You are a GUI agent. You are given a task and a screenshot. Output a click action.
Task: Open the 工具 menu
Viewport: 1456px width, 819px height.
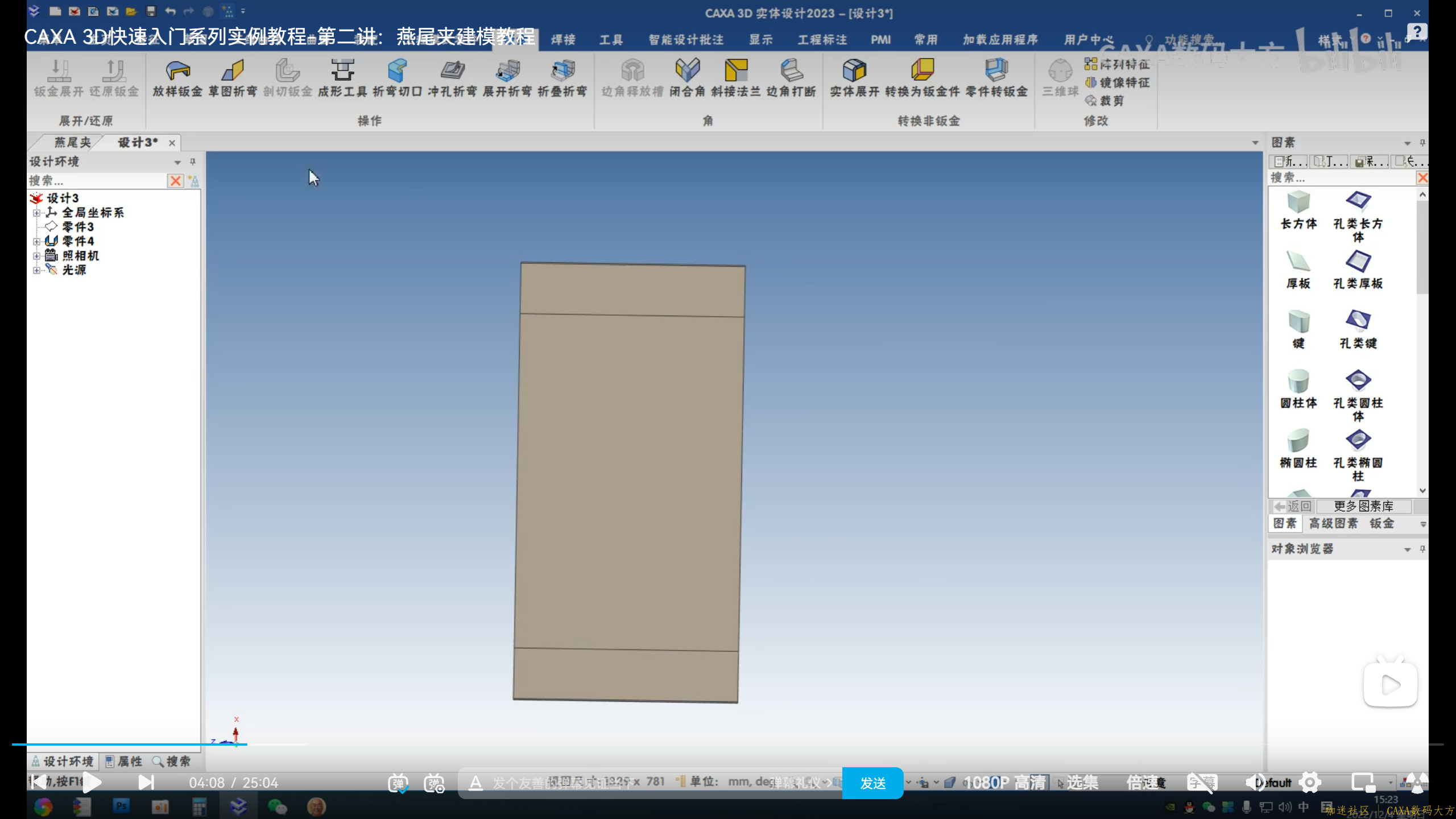point(611,39)
